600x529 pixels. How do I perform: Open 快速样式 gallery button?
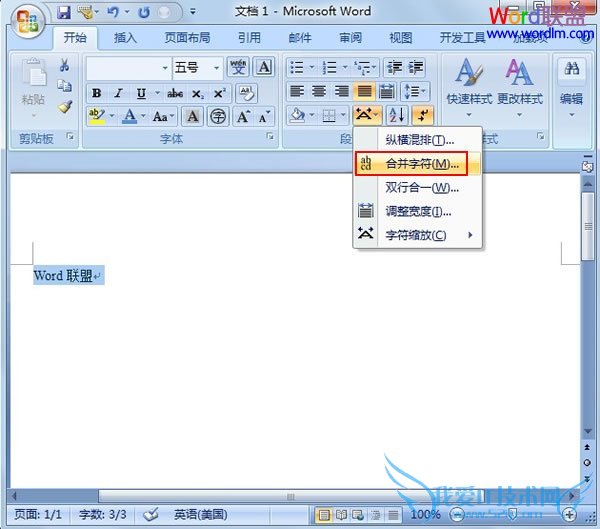[469, 88]
